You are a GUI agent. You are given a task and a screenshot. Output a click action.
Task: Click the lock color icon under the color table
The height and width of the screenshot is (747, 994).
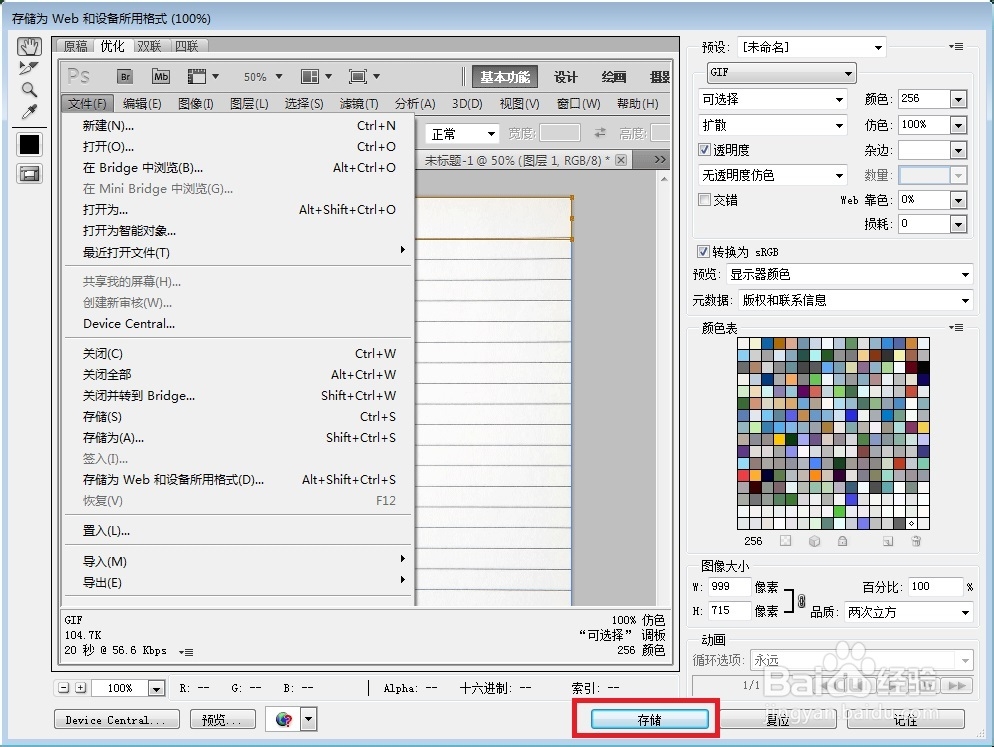tap(842, 541)
